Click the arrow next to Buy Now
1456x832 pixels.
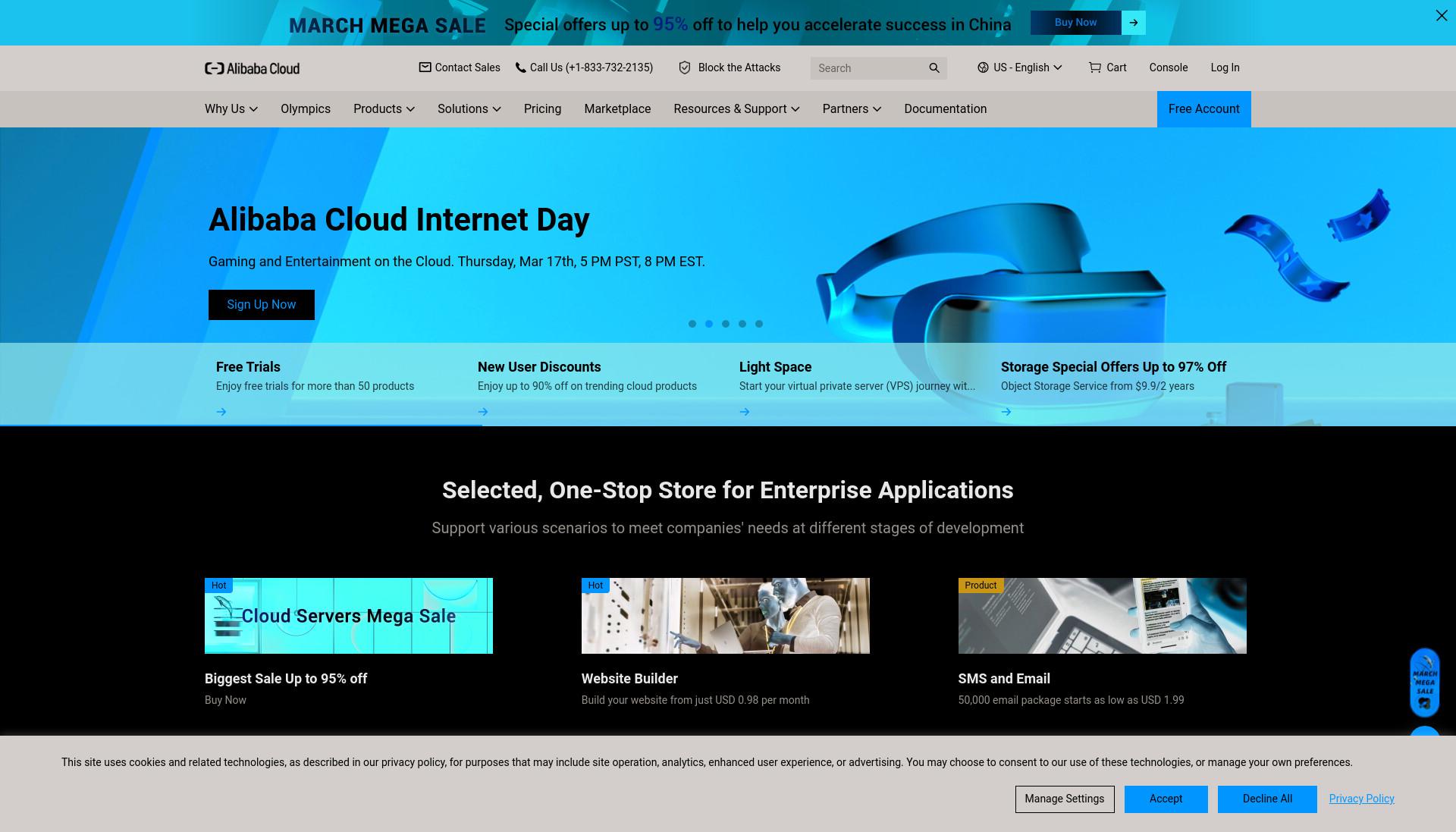pos(1133,23)
